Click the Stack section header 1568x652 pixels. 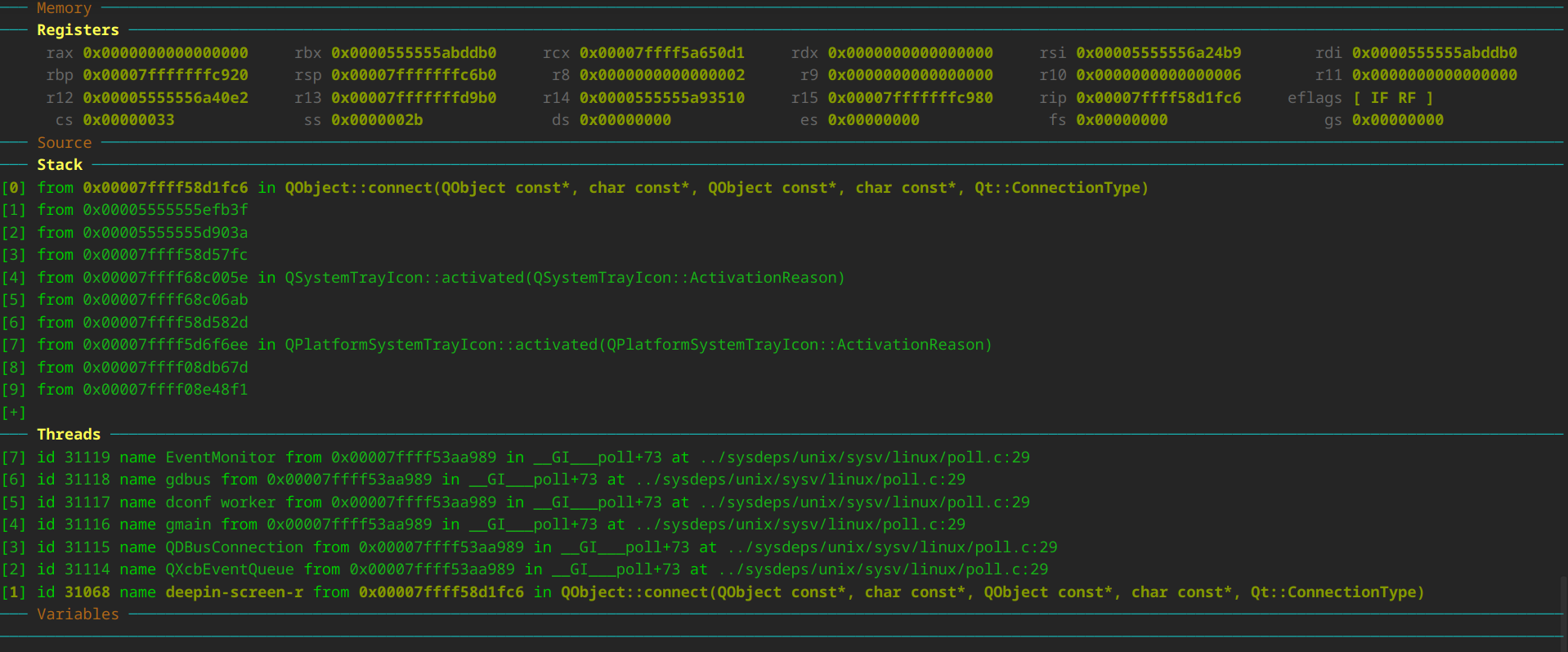60,165
